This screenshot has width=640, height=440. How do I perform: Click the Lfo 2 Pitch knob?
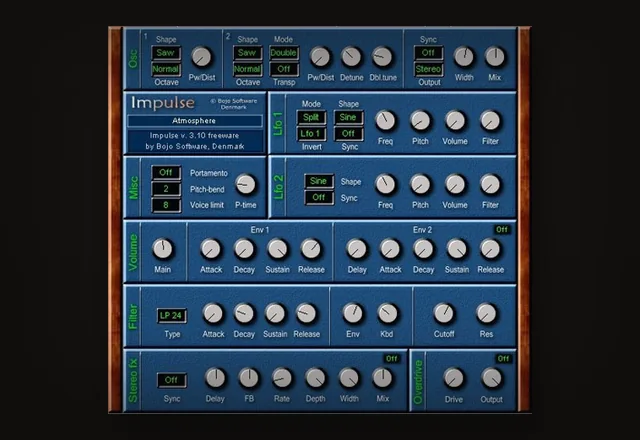pos(420,184)
